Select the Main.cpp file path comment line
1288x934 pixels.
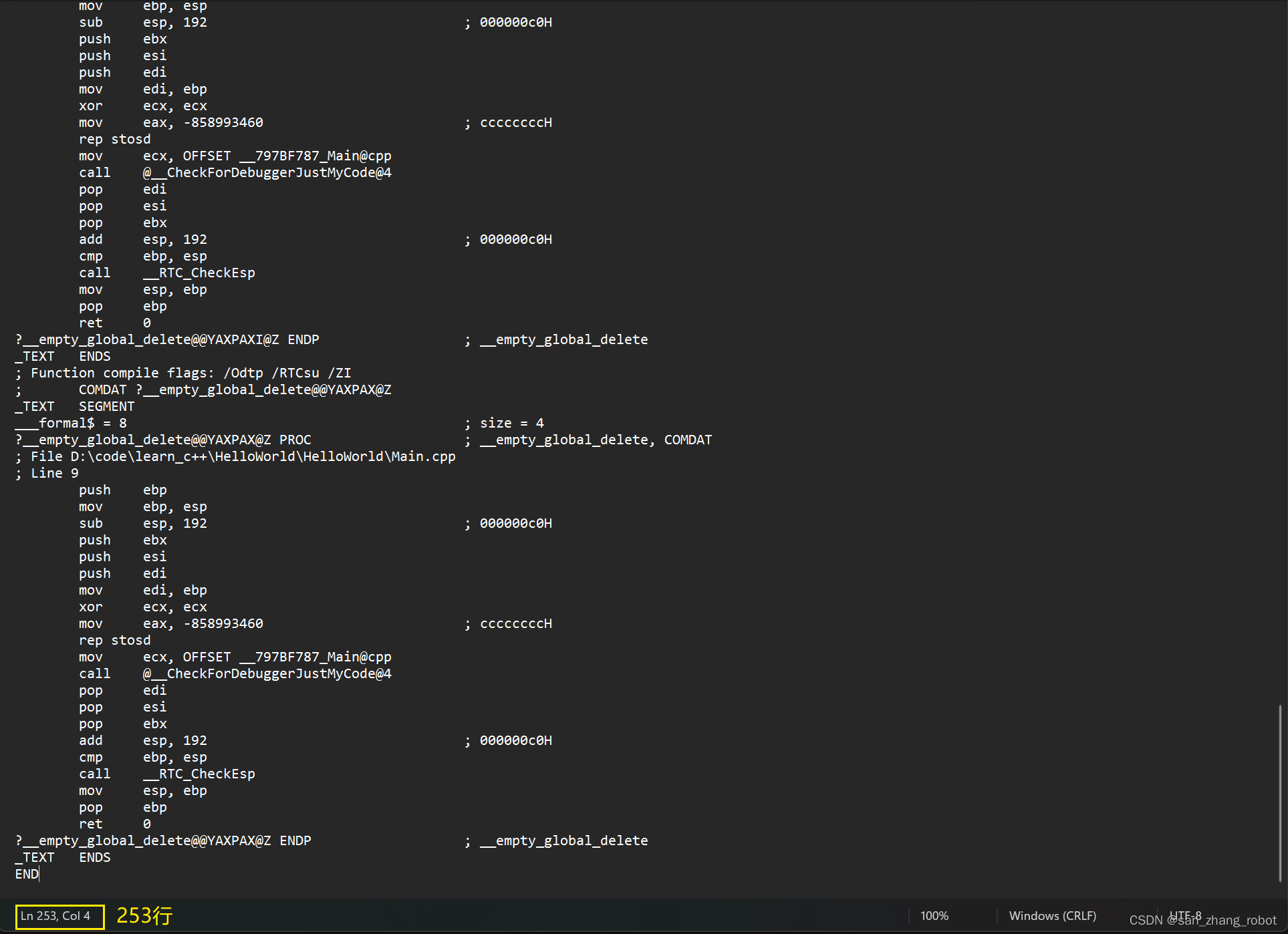point(235,456)
